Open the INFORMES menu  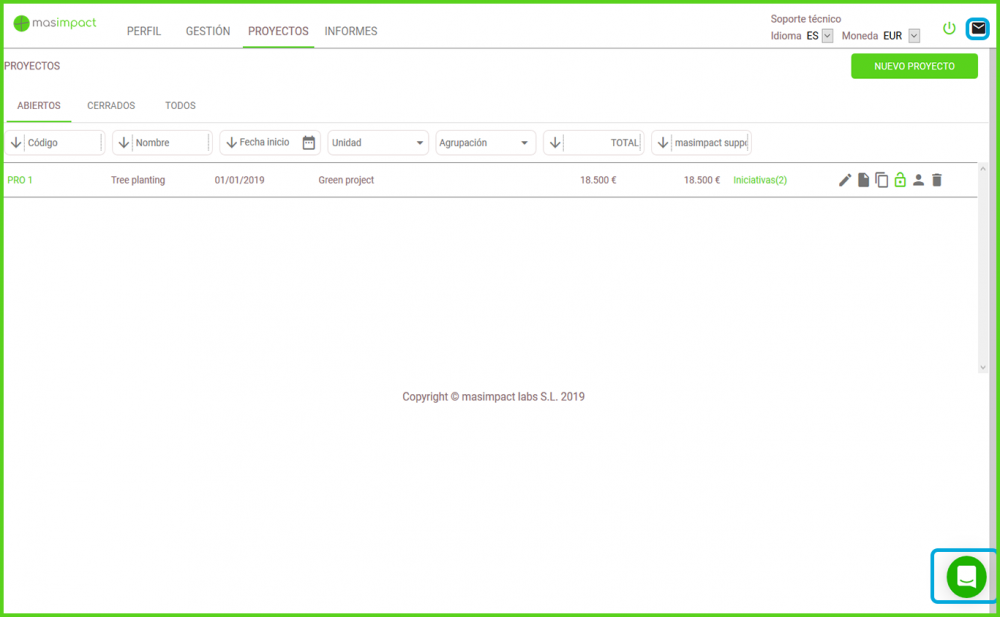tap(351, 31)
